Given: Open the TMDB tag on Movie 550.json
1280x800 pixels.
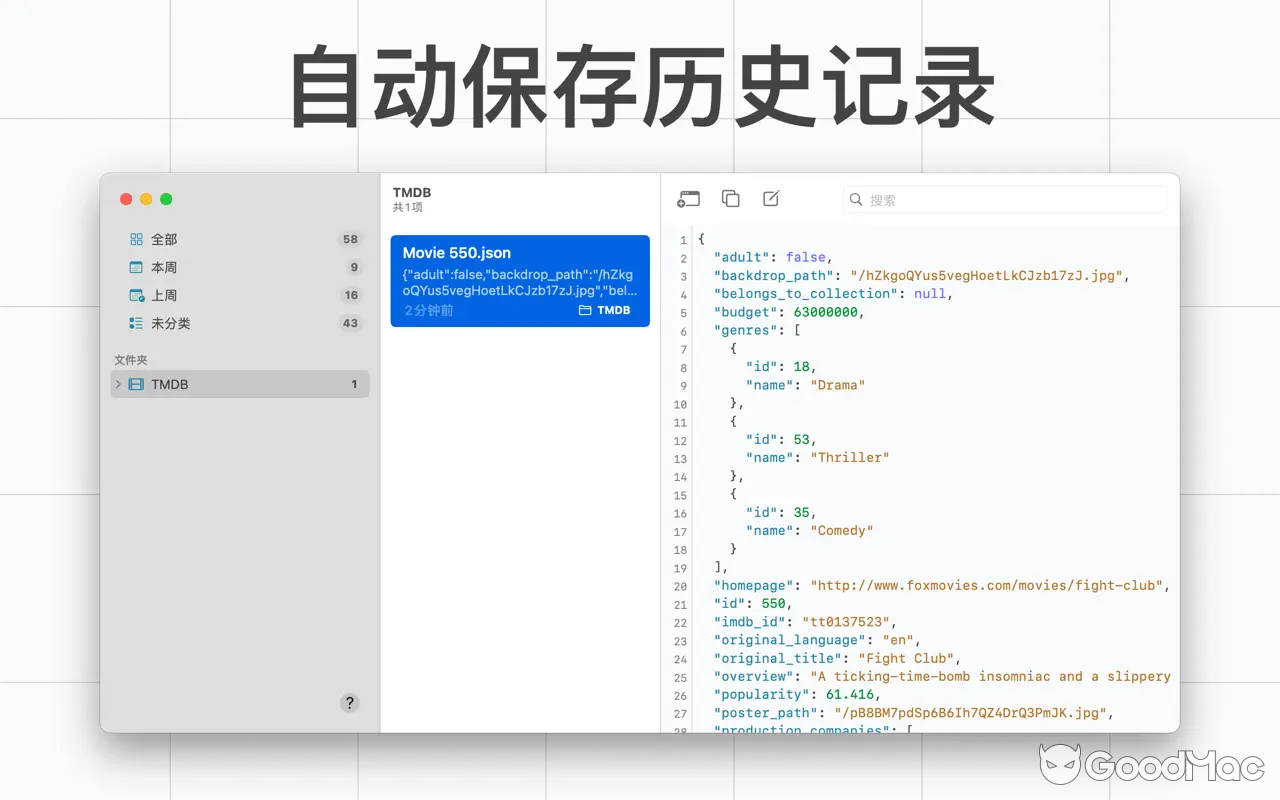Looking at the screenshot, I should tap(604, 311).
